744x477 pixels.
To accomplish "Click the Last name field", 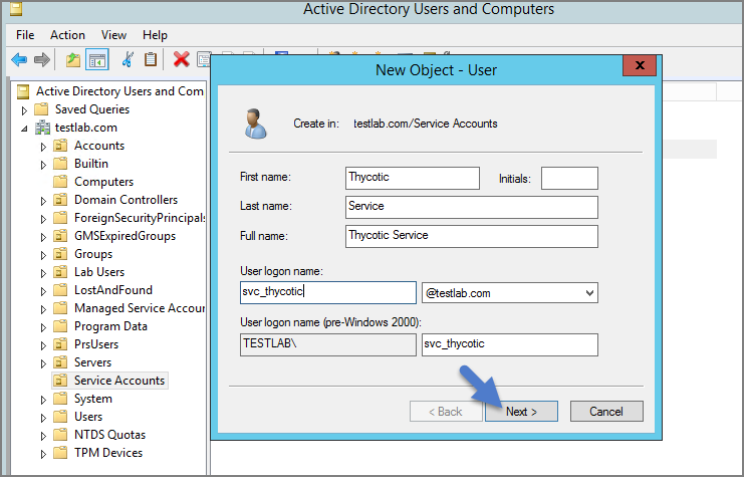I will (472, 207).
